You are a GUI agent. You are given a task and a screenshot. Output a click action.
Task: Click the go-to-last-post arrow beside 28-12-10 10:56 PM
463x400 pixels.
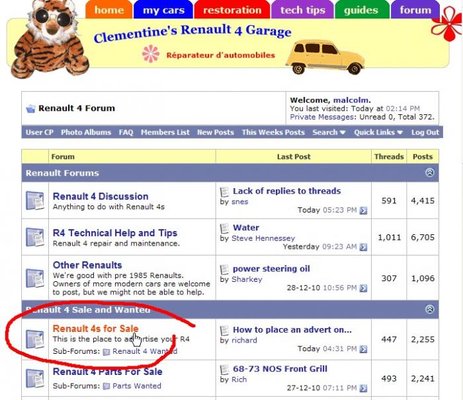[363, 288]
